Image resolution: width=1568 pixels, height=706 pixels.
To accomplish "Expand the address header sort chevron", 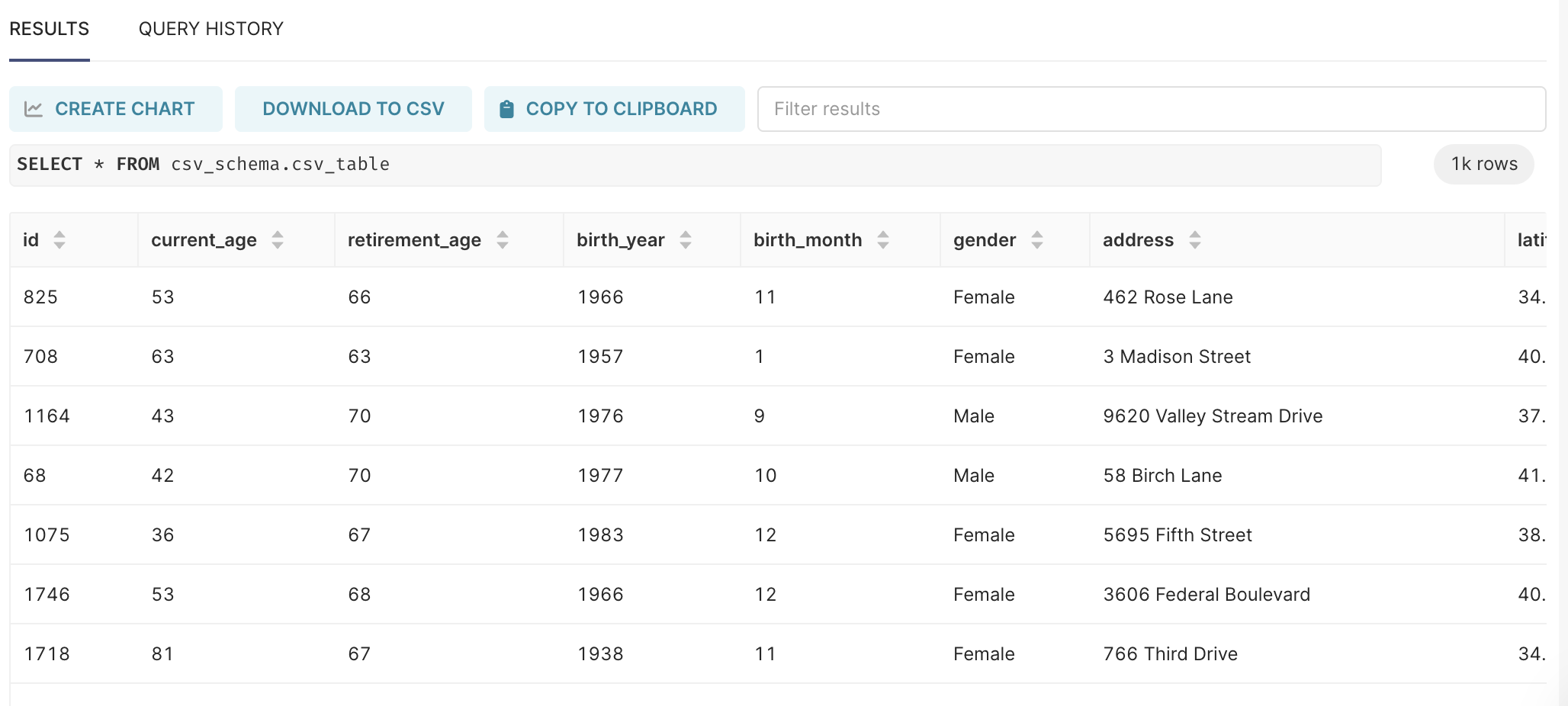I will click(x=1195, y=239).
